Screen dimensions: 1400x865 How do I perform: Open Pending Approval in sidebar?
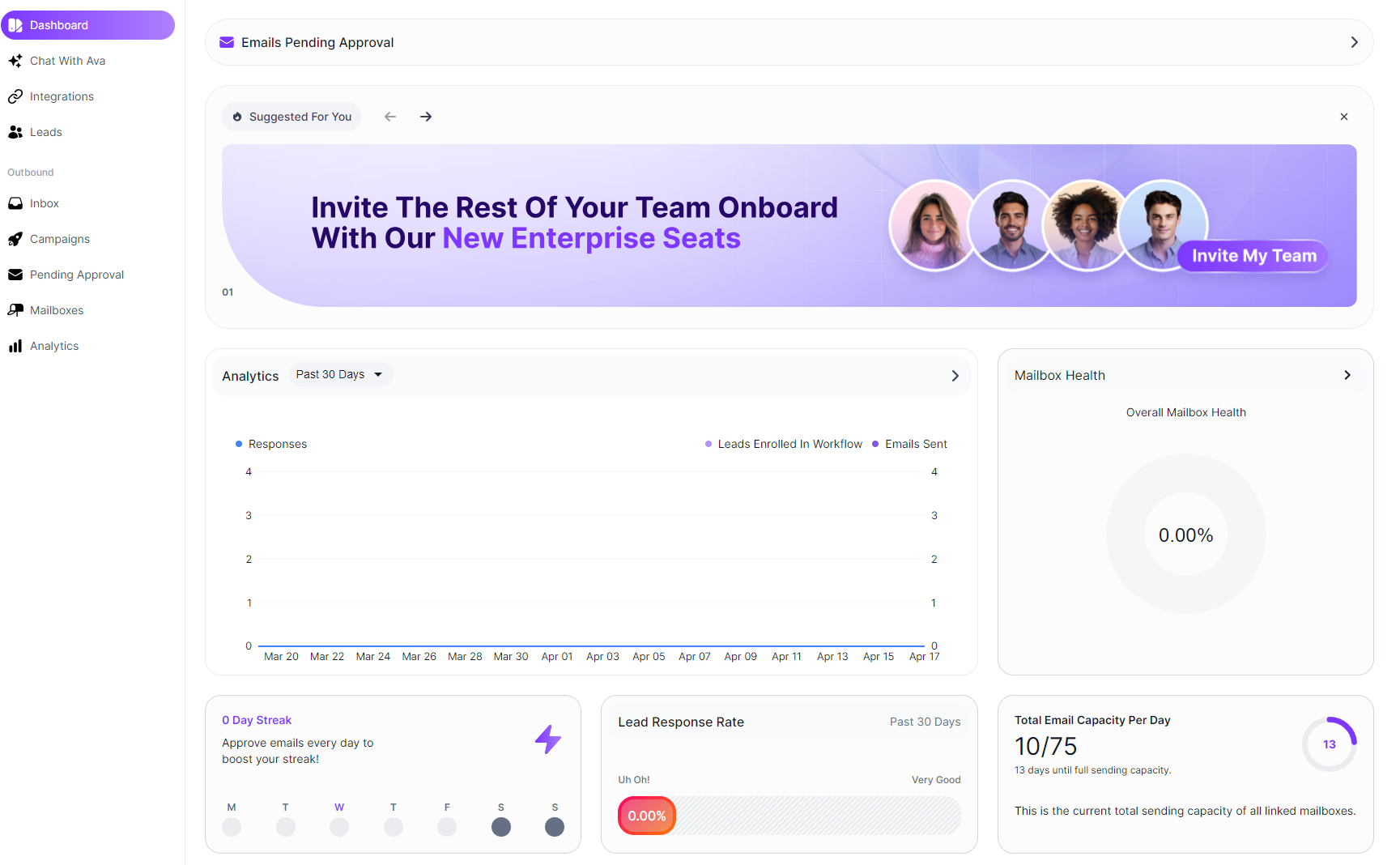tap(77, 275)
